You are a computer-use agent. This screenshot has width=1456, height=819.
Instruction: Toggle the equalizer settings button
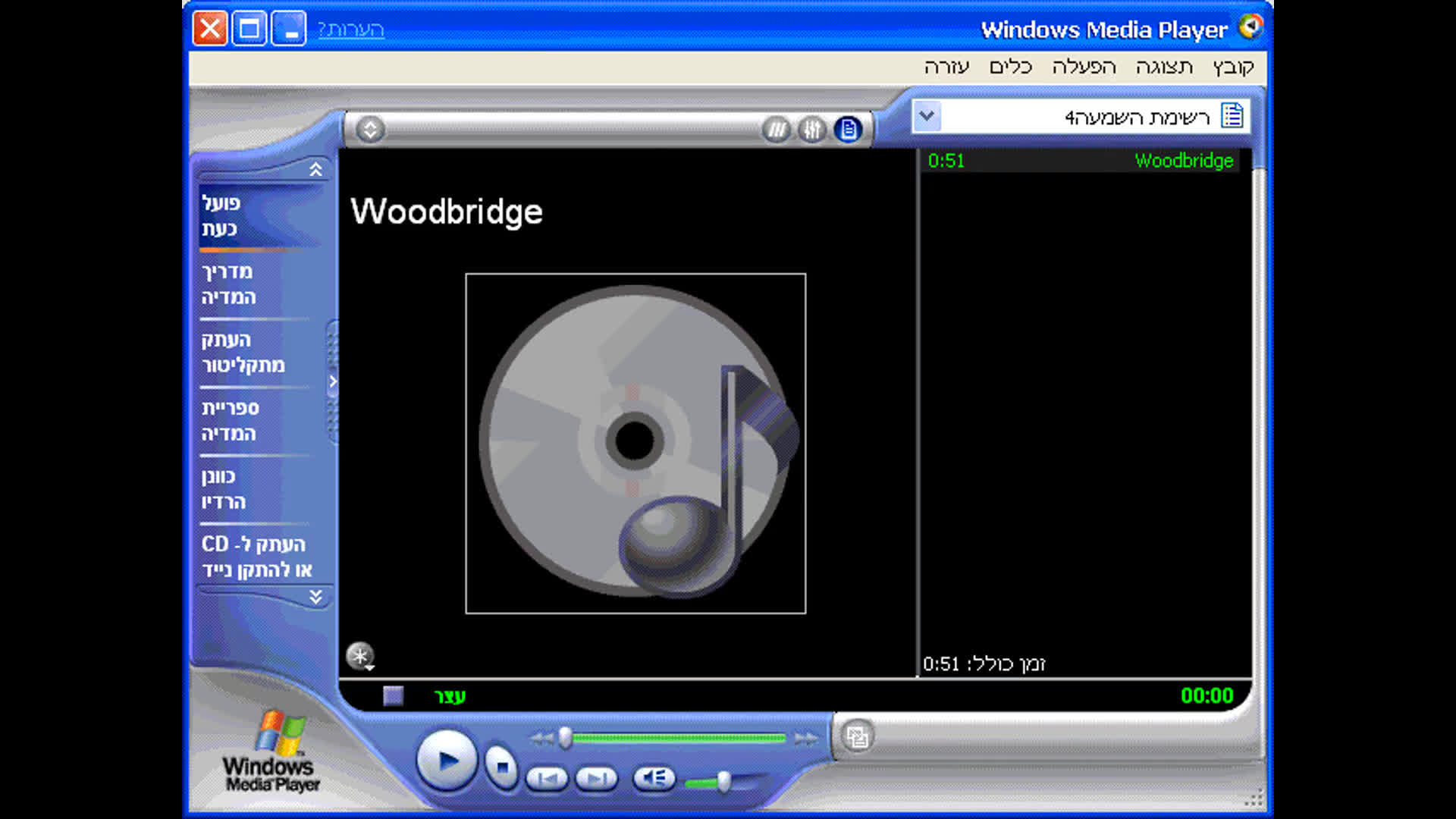812,130
